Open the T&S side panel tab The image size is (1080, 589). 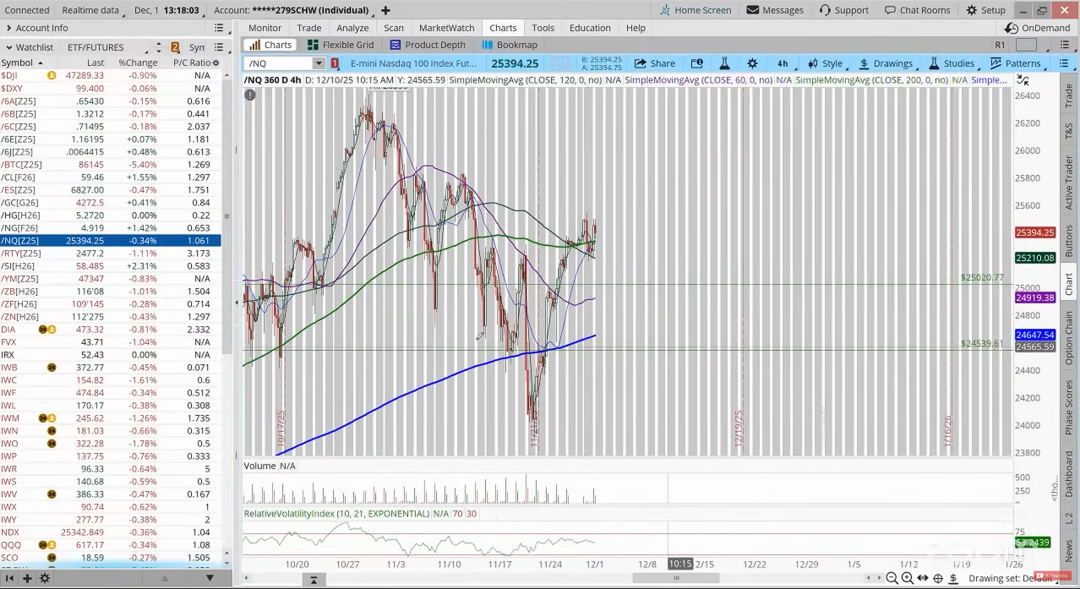[x=1069, y=130]
